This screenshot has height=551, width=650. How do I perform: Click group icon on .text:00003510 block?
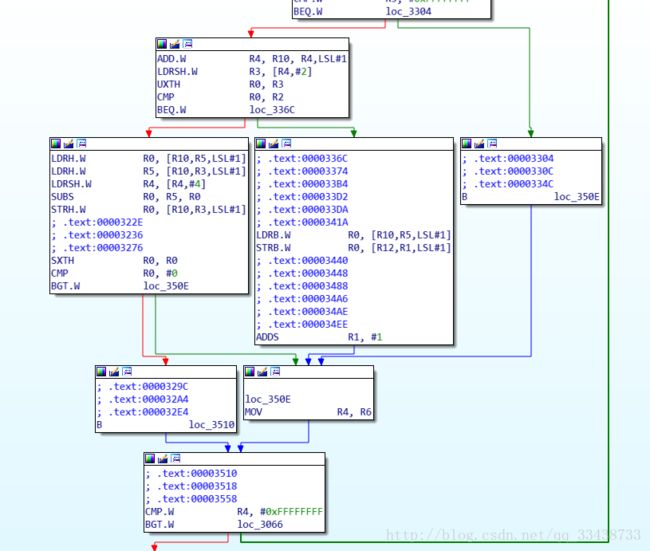175,458
